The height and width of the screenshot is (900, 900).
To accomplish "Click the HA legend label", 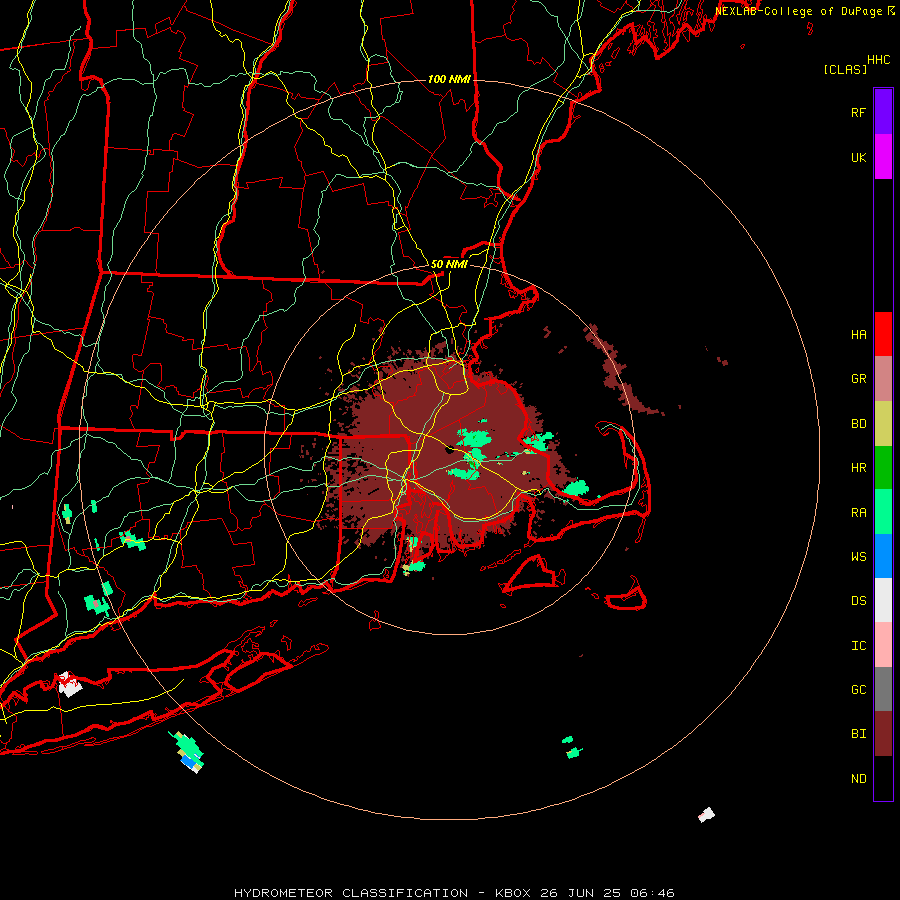I will tap(858, 335).
